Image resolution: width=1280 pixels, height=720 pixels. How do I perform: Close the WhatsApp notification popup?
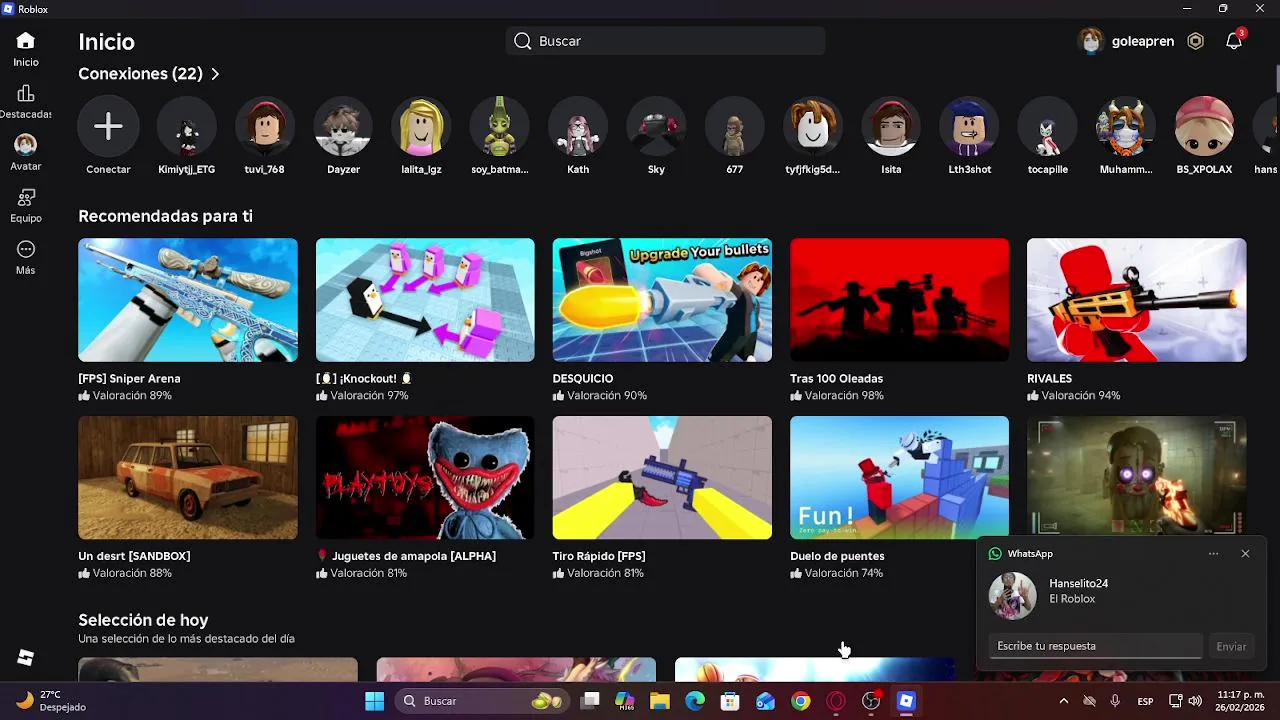click(x=1245, y=553)
